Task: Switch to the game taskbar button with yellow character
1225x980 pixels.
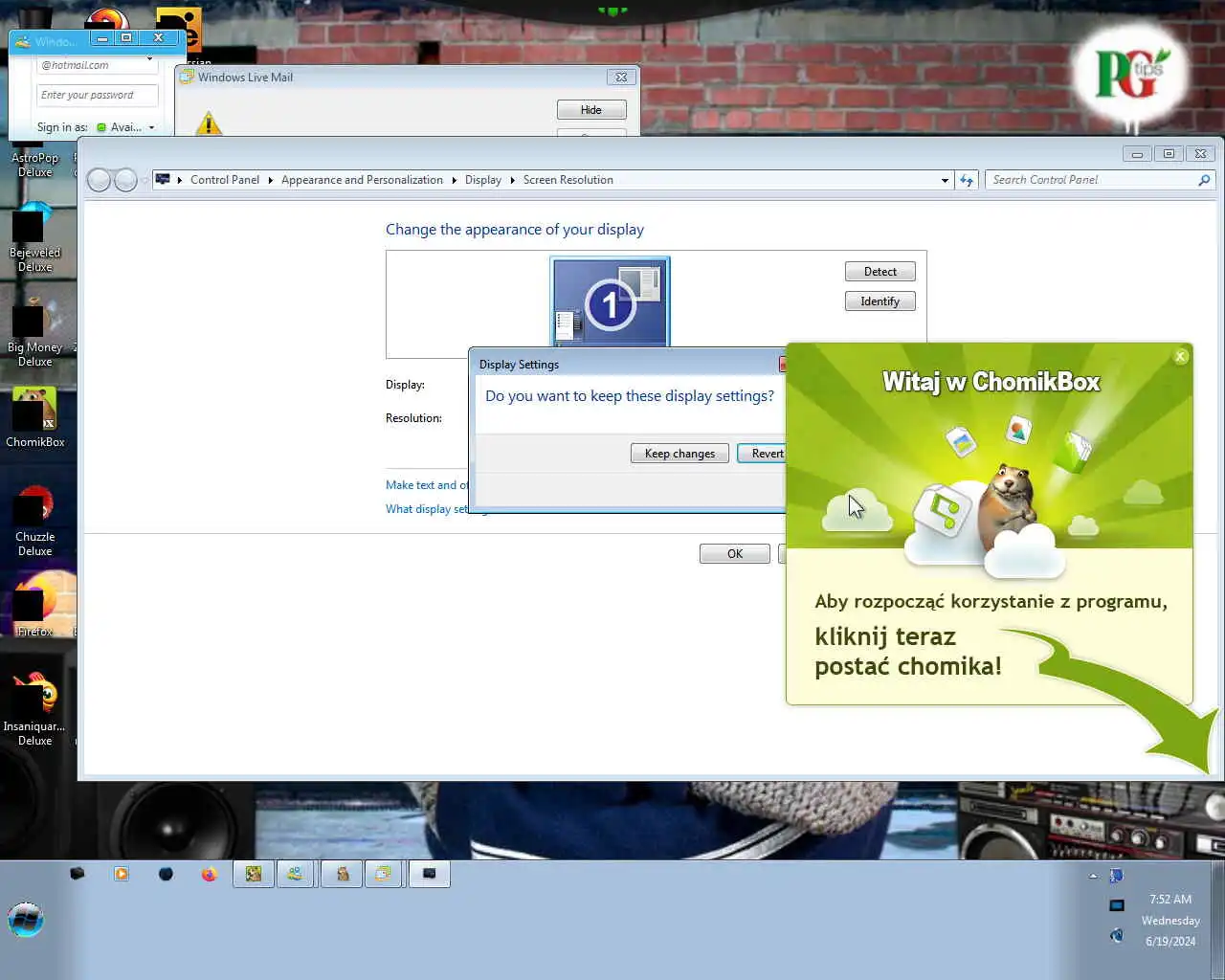Action: (254, 874)
